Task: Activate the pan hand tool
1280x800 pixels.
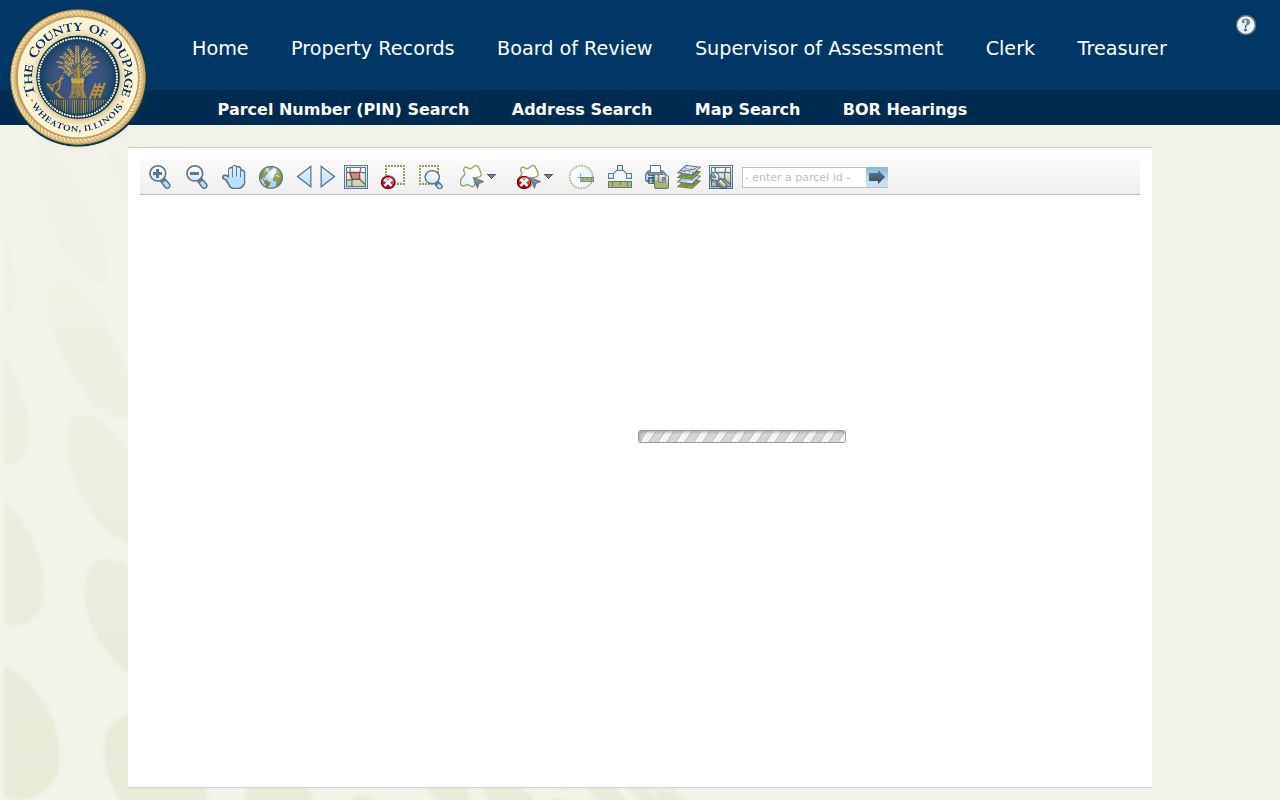Action: tap(234, 177)
